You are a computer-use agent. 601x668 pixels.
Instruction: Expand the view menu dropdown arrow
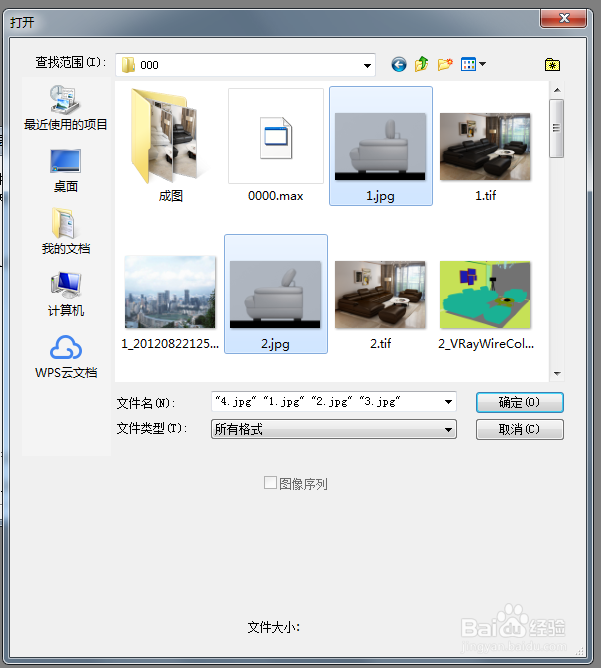coord(483,64)
